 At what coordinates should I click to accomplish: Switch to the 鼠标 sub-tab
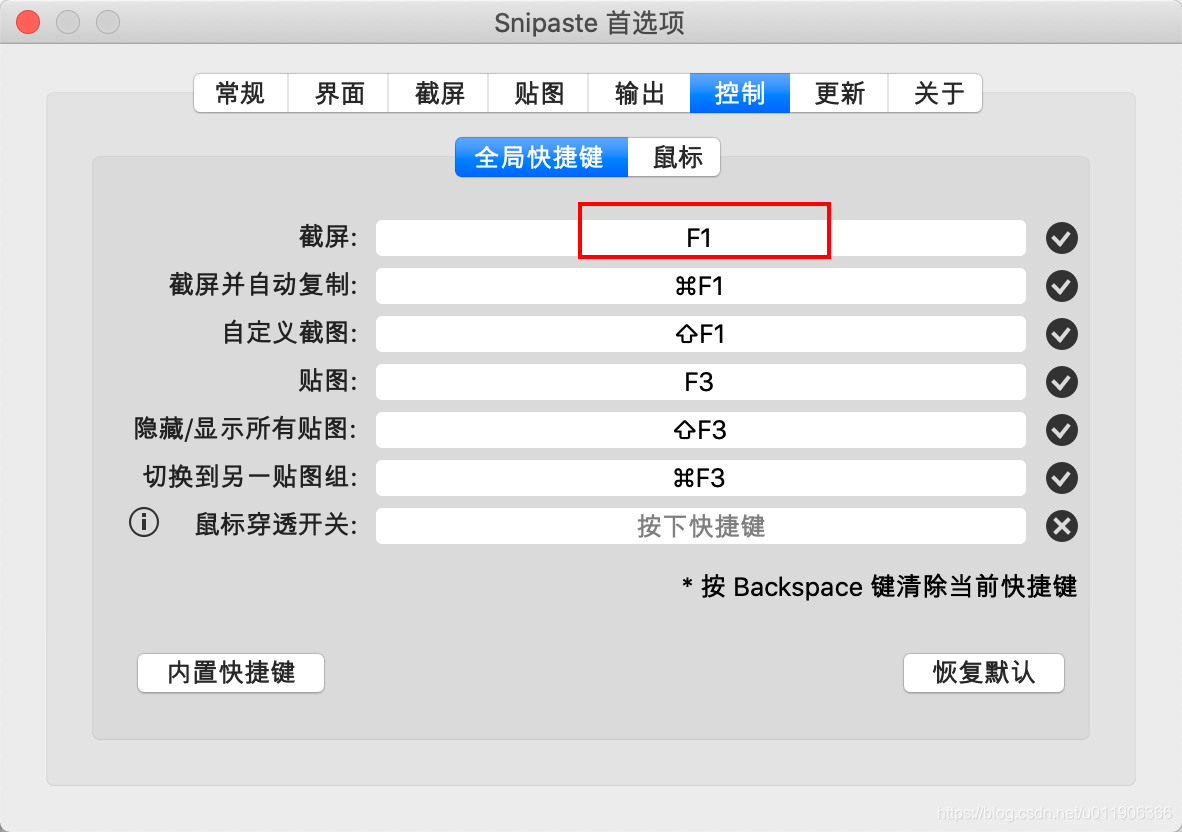(x=675, y=158)
